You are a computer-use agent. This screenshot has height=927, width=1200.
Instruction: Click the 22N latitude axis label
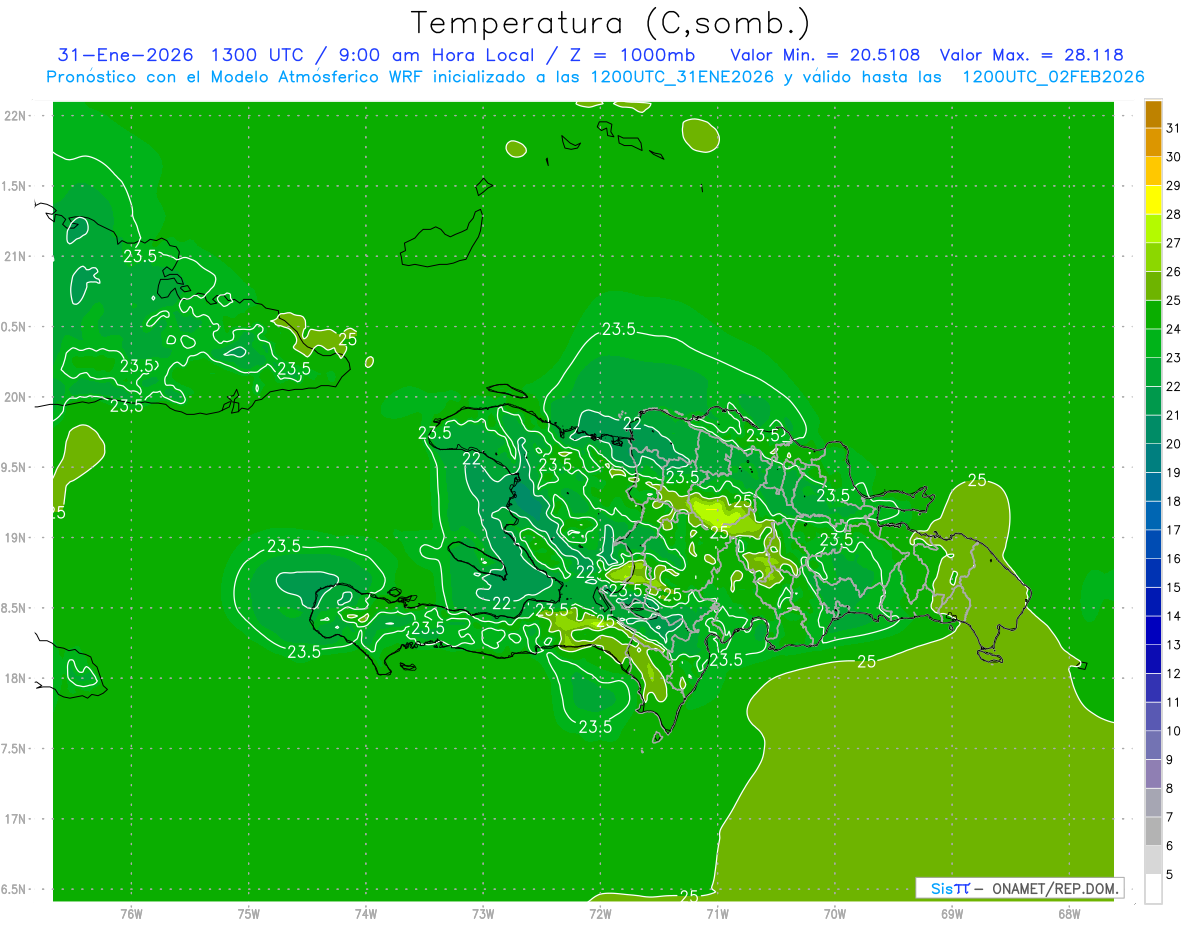click(x=15, y=116)
